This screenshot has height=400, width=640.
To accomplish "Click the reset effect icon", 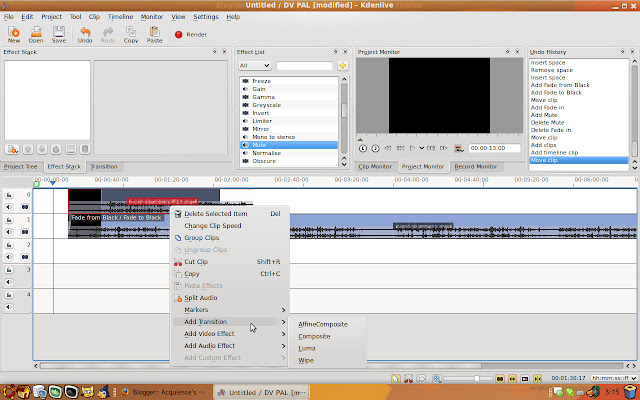I will tap(56, 149).
